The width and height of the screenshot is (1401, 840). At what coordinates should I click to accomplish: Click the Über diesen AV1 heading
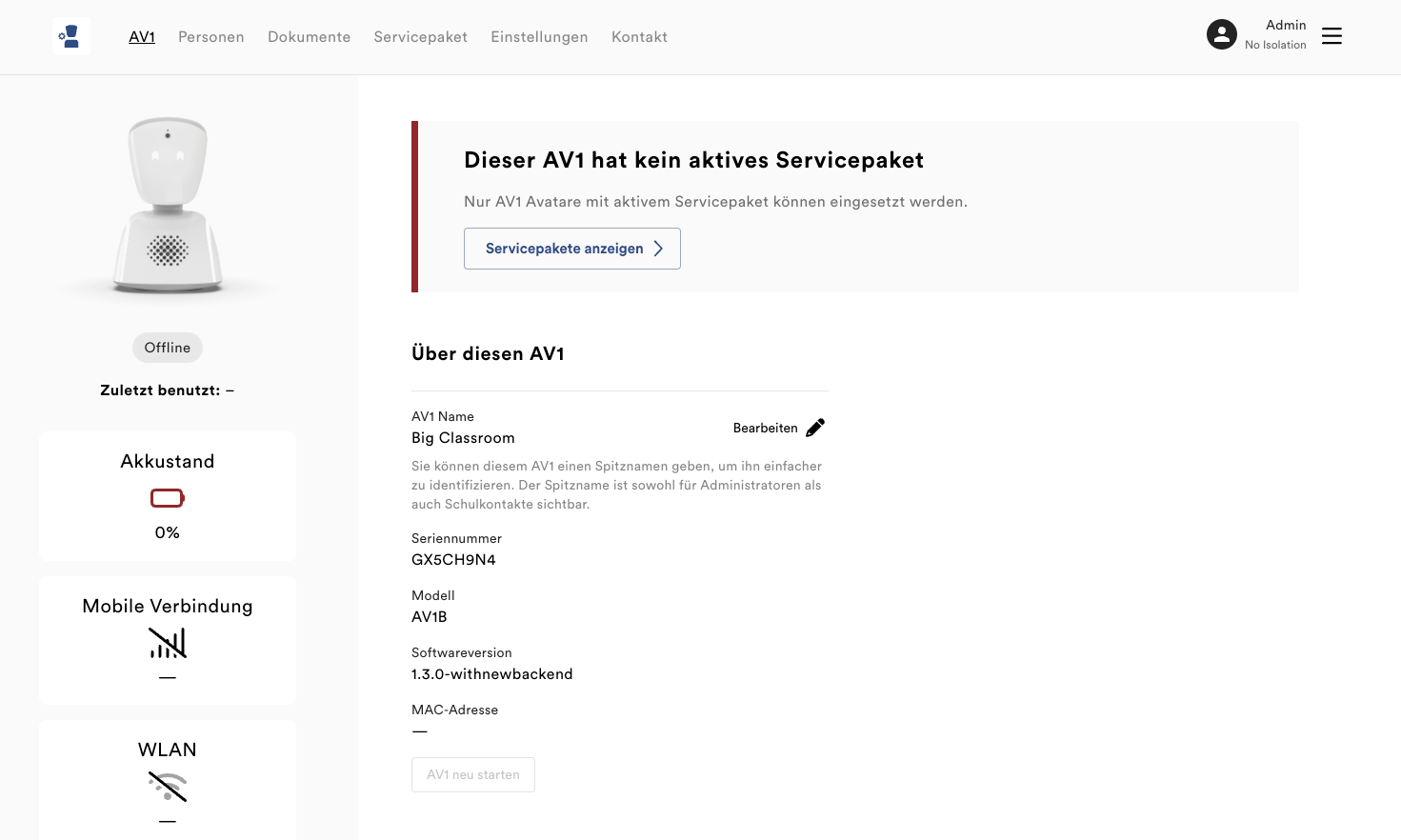(488, 353)
